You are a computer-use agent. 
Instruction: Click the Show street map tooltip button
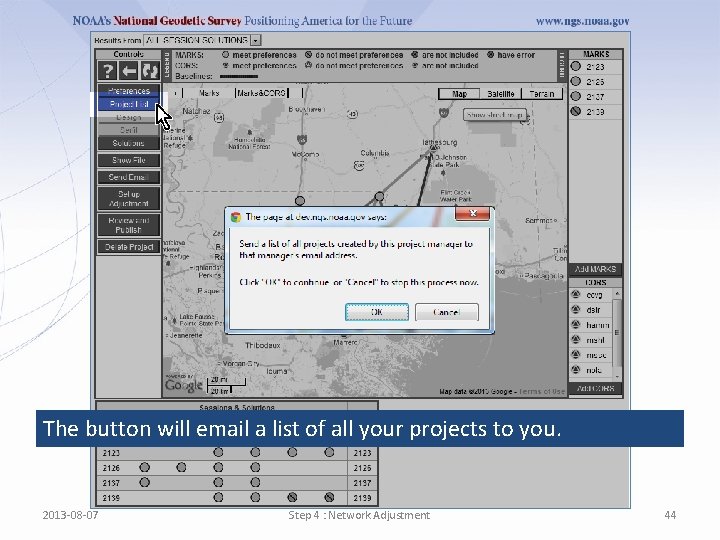[495, 115]
